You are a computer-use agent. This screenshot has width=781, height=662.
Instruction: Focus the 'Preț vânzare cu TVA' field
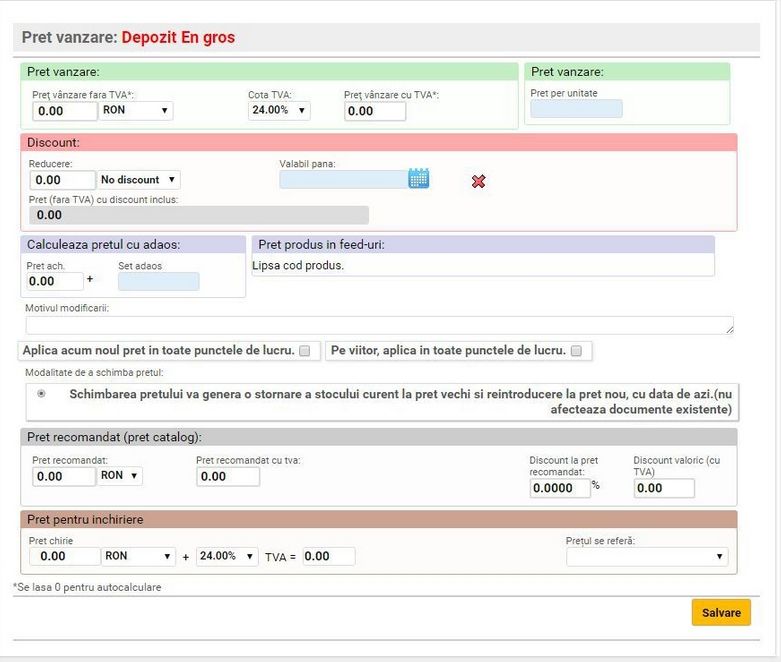[x=375, y=111]
